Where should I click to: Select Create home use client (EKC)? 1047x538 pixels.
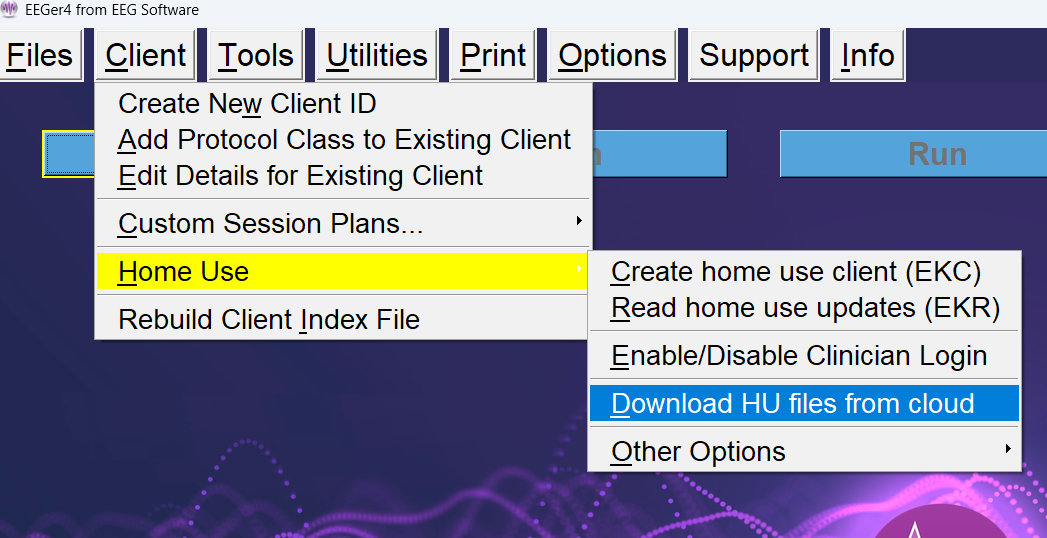(804, 271)
